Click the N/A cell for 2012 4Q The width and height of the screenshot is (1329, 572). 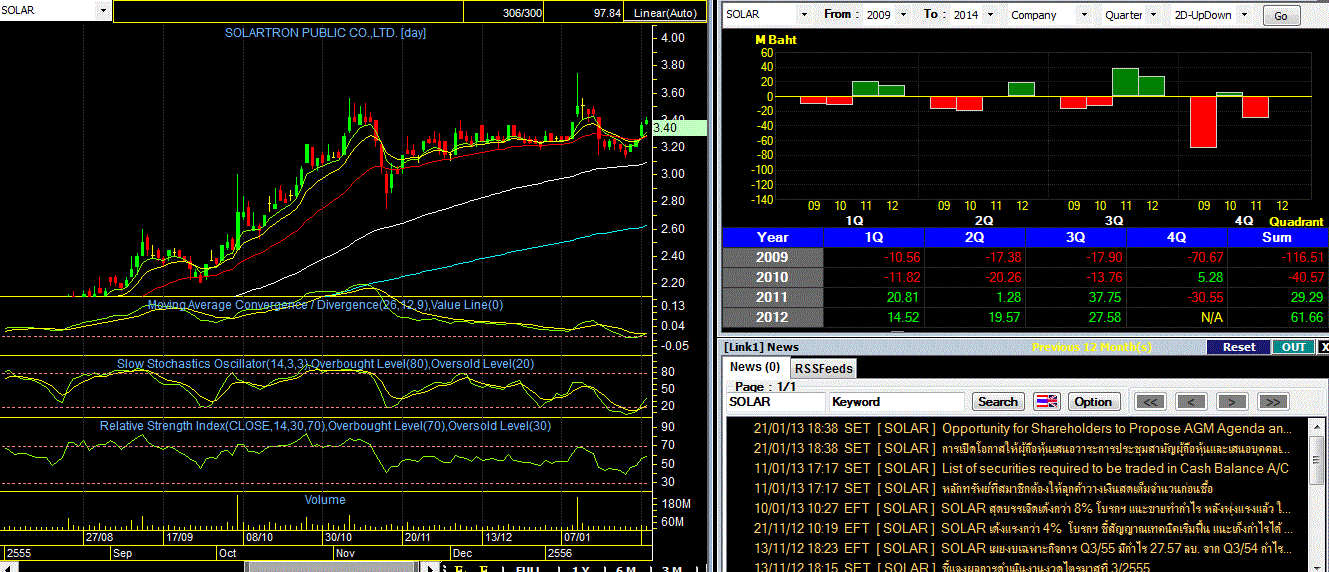(1210, 317)
